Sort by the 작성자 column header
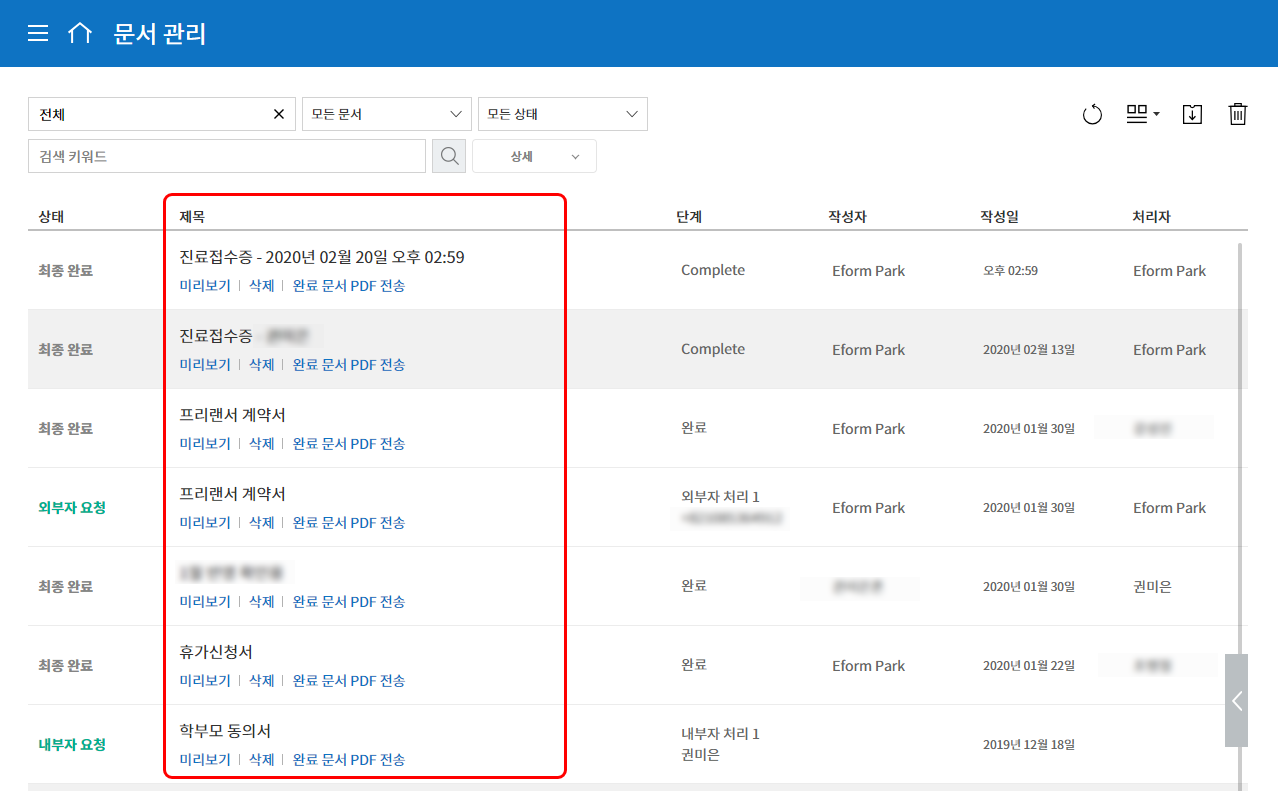This screenshot has width=1278, height=791. pyautogui.click(x=847, y=217)
